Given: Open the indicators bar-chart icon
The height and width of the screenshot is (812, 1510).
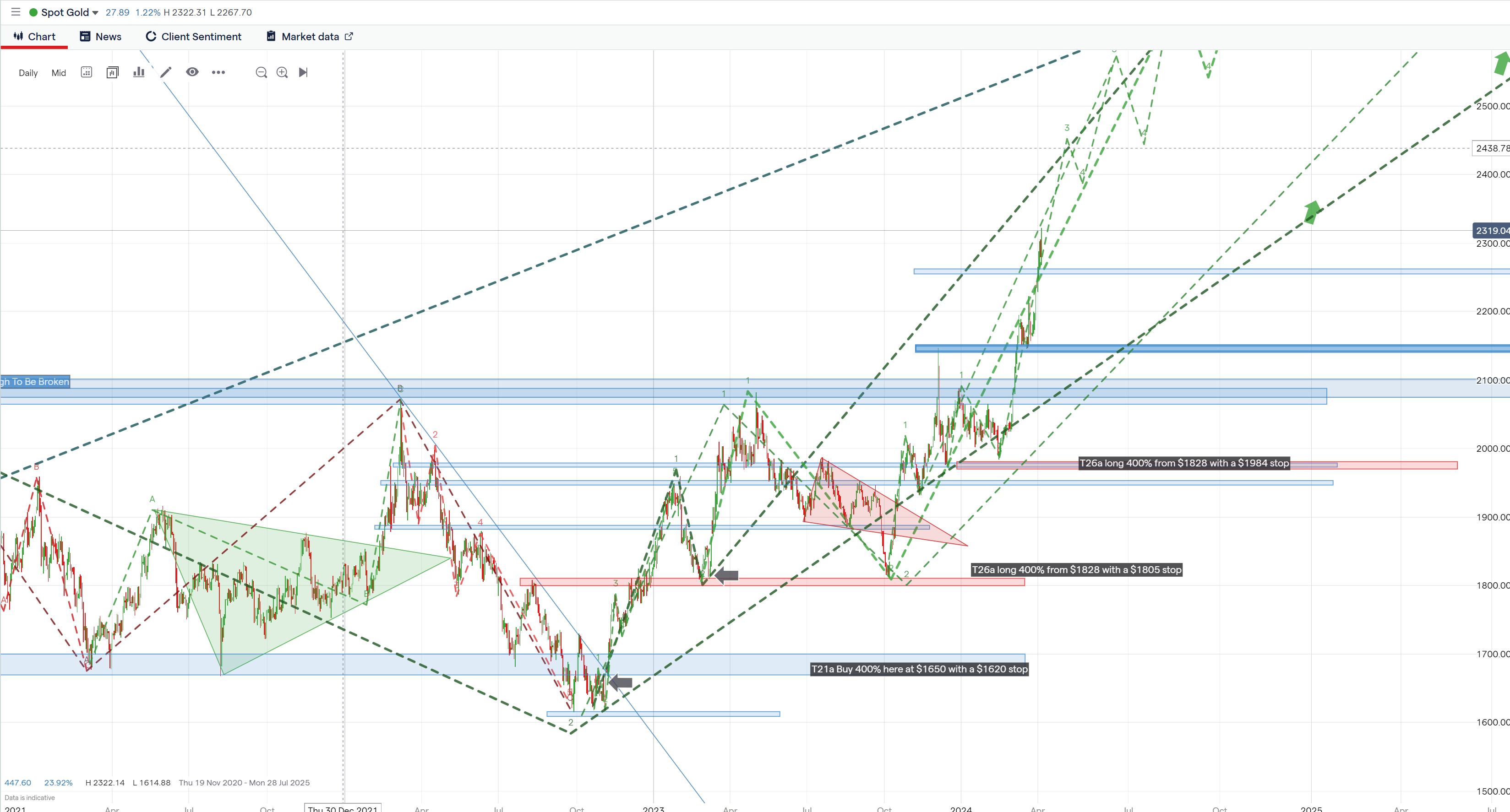Looking at the screenshot, I should (138, 72).
